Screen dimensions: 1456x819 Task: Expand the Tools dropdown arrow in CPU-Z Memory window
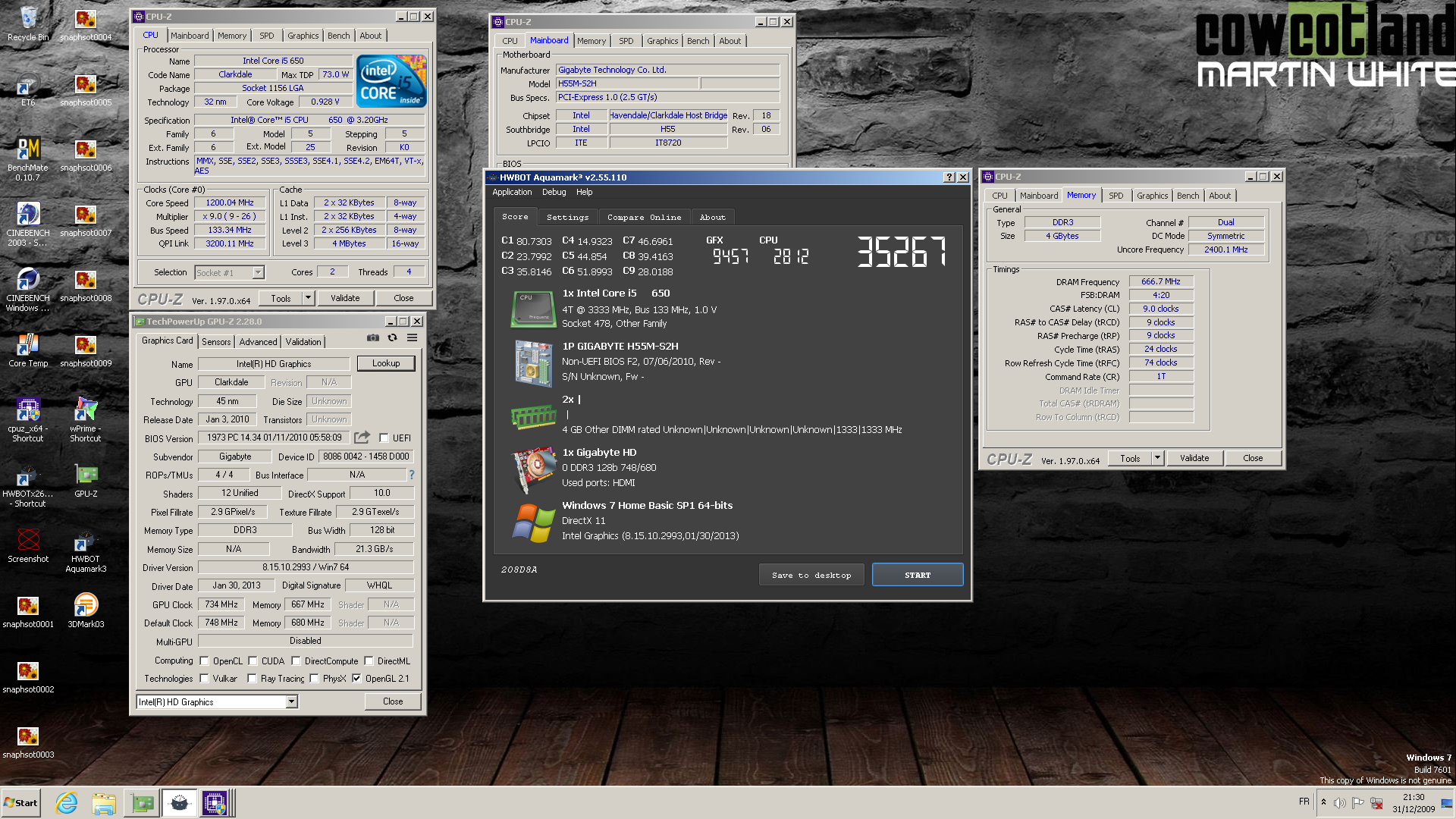coord(1158,458)
